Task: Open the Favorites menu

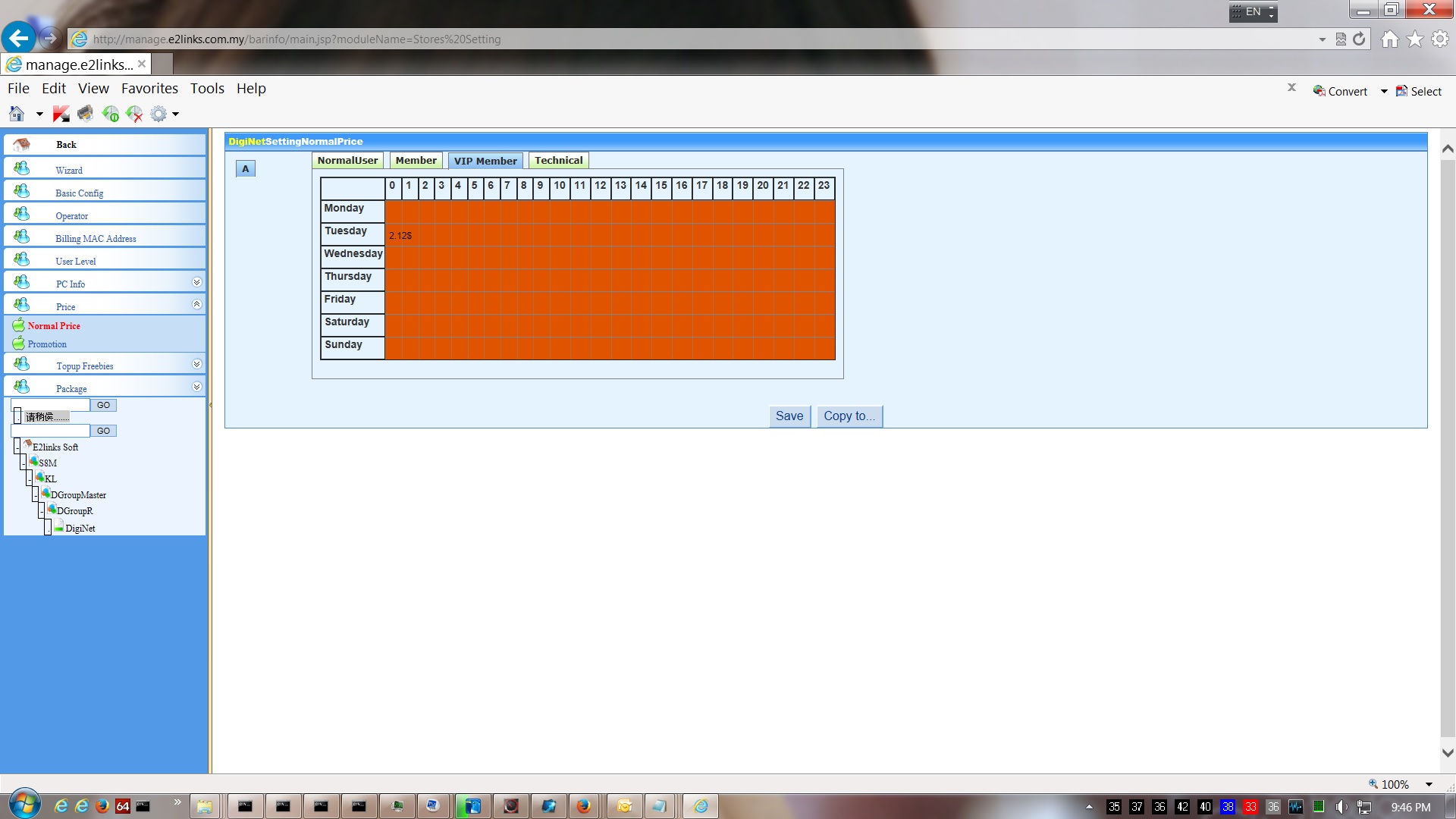Action: click(149, 89)
